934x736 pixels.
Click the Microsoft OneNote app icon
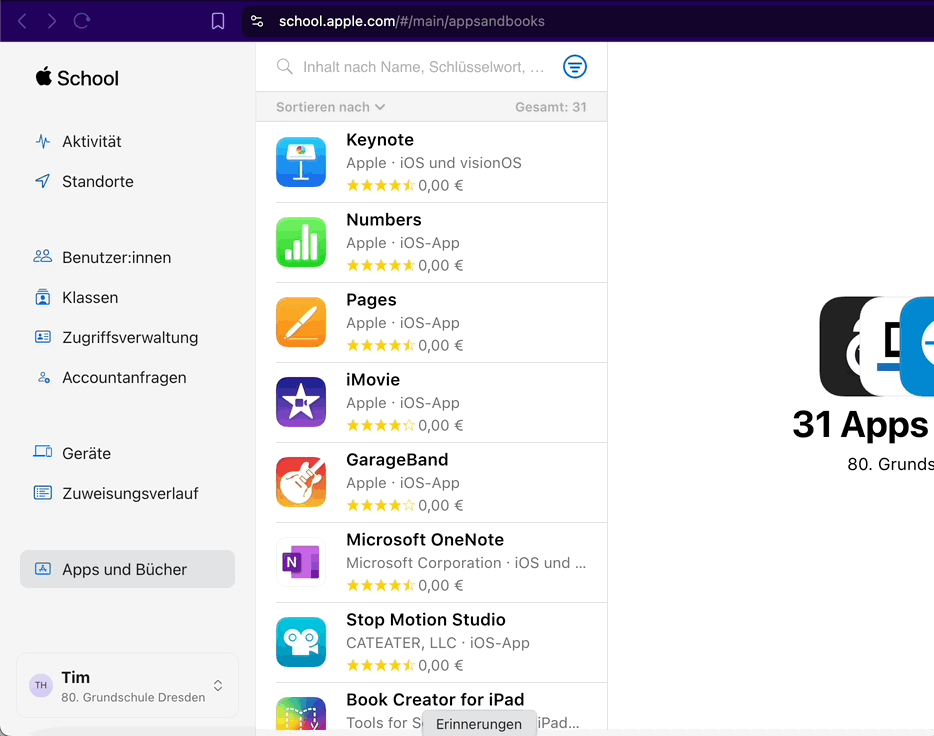(x=301, y=562)
